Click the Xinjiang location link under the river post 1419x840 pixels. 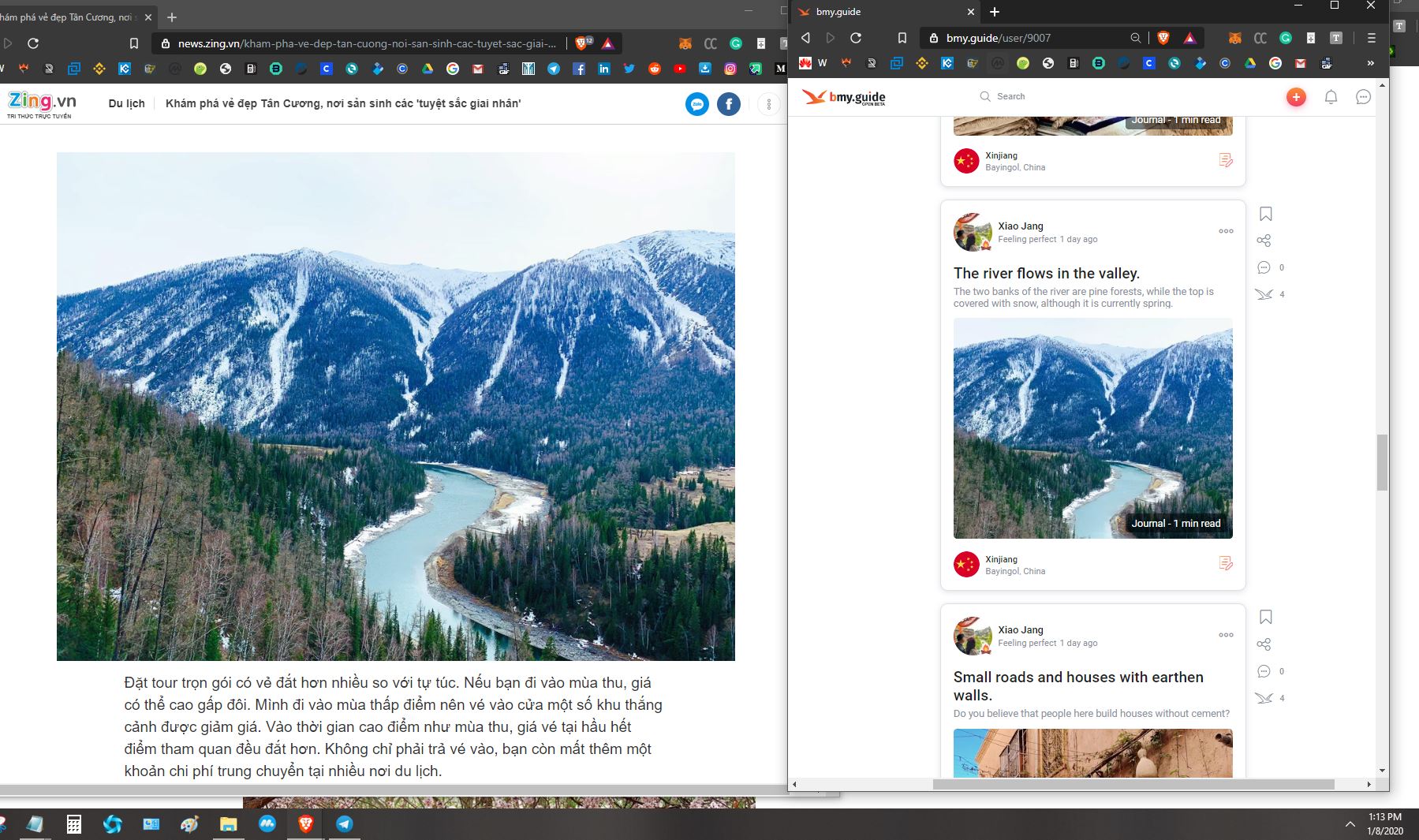coord(1001,559)
